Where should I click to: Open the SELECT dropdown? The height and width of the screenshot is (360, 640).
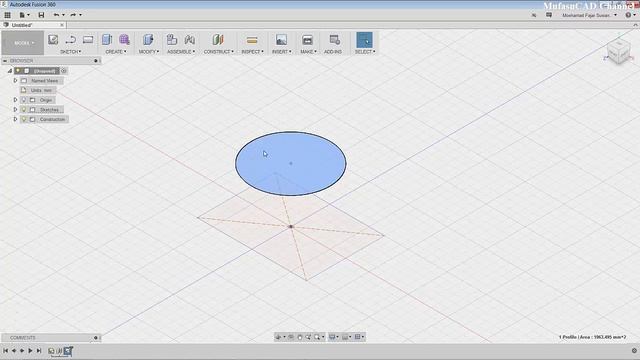[365, 52]
